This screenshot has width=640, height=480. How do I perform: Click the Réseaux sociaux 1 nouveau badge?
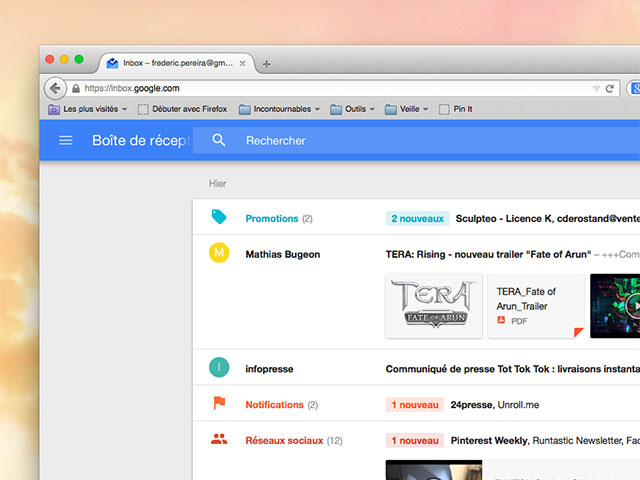pos(415,440)
